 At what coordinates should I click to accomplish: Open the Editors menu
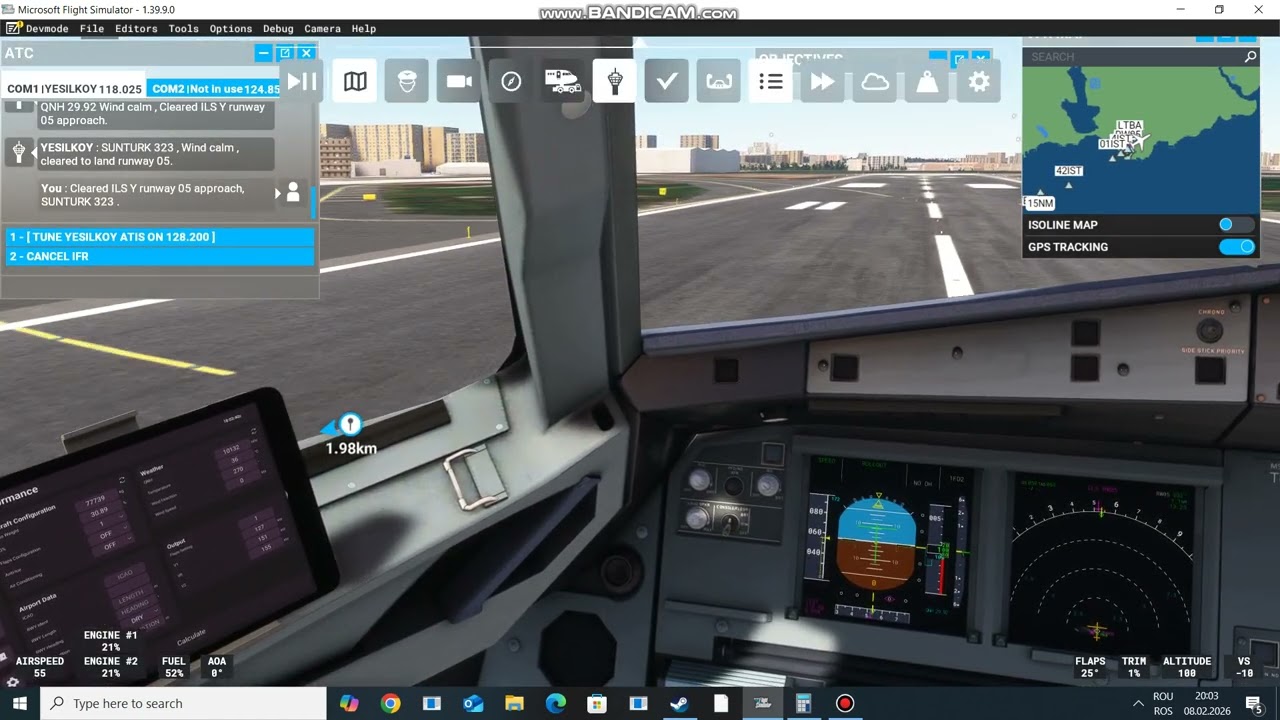[x=136, y=29]
